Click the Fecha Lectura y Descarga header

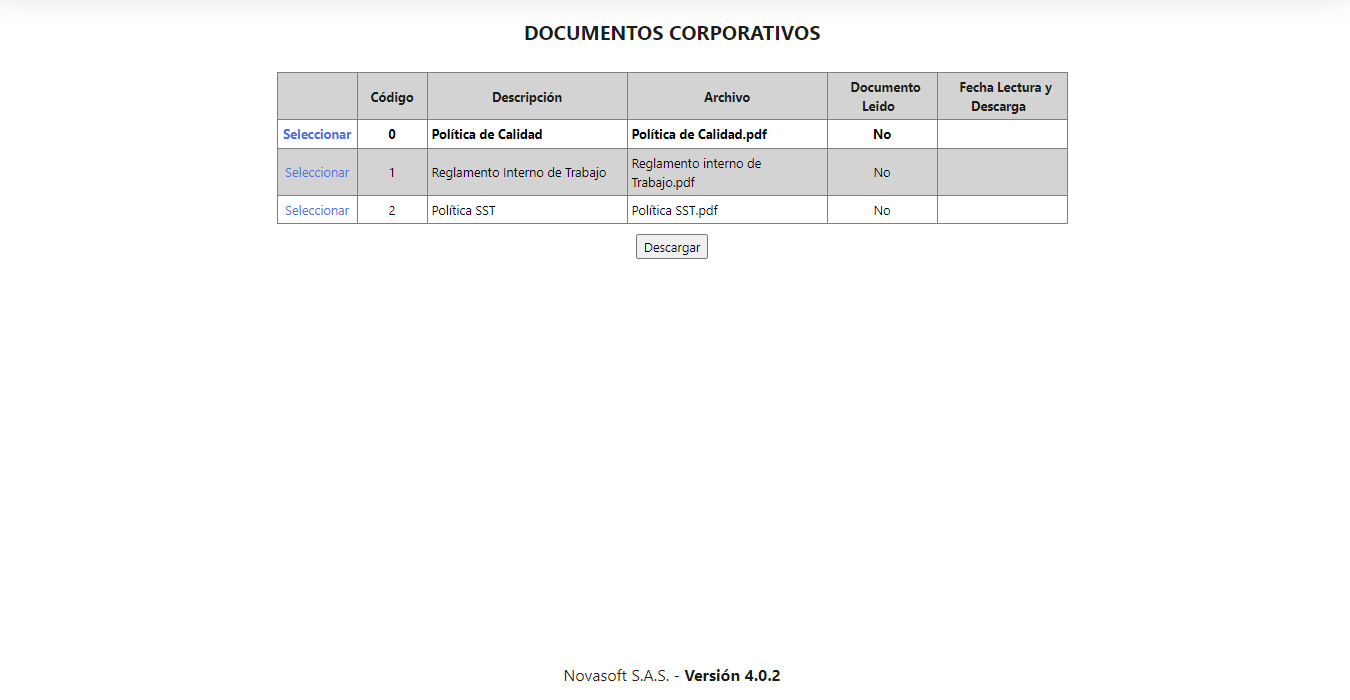1002,97
